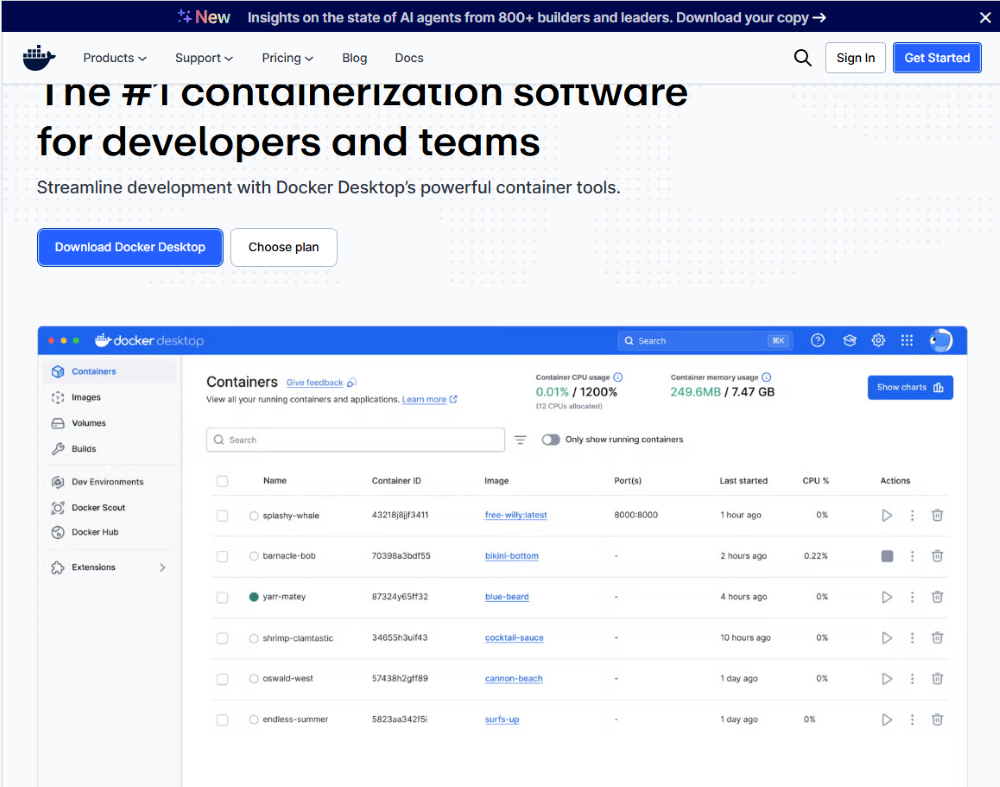Click the info icon beside Container memory usage

767,377
